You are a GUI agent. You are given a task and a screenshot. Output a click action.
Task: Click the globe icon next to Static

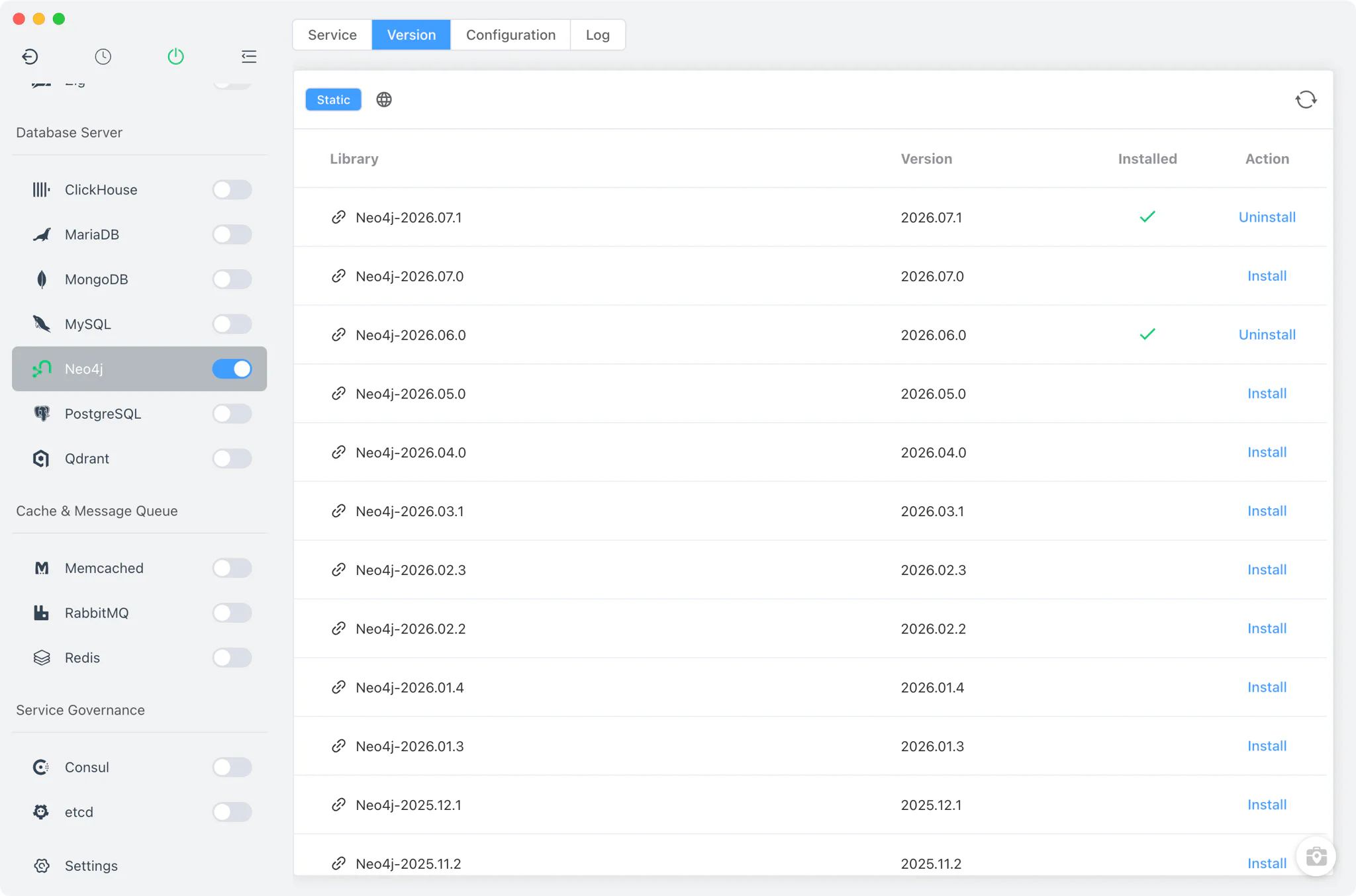(x=384, y=100)
